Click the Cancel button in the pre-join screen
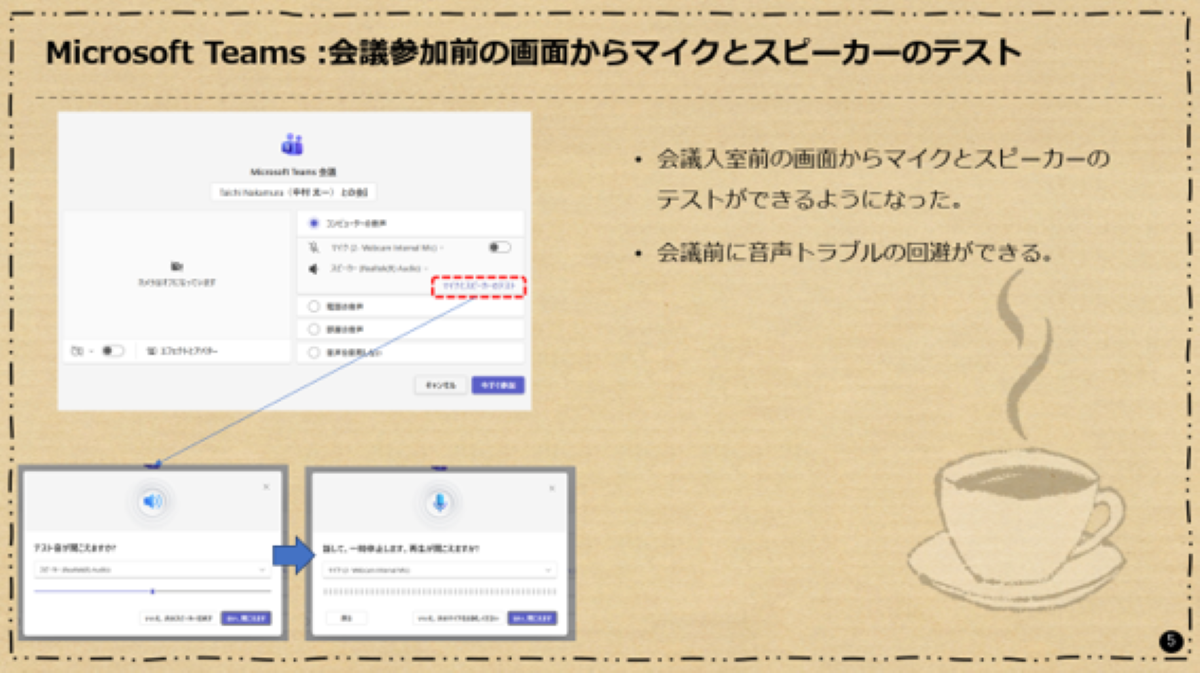 [440, 385]
